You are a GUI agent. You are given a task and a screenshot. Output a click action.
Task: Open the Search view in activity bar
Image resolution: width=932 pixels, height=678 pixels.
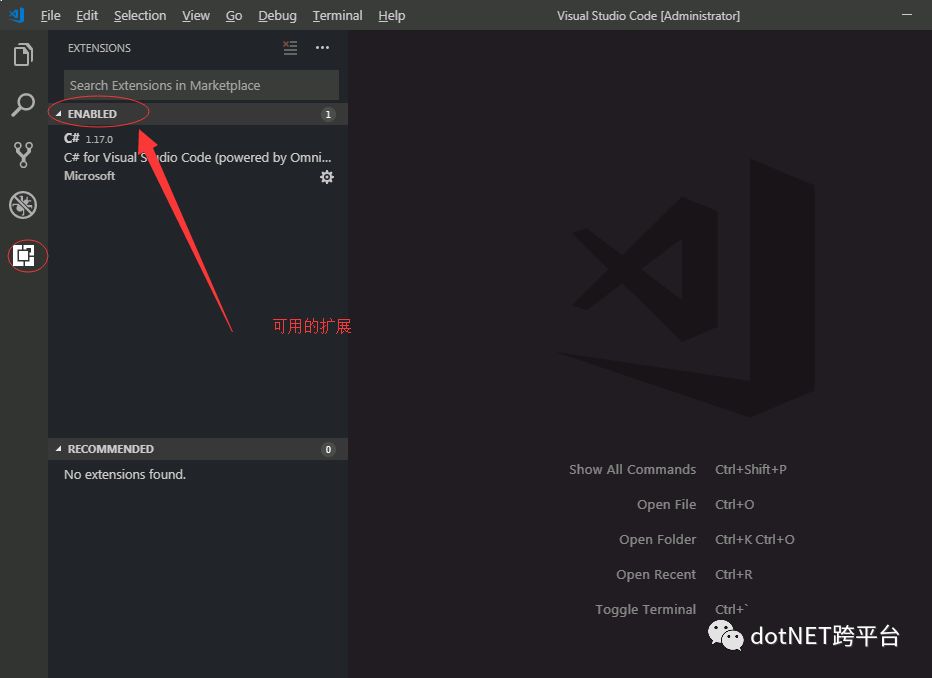pyautogui.click(x=23, y=105)
